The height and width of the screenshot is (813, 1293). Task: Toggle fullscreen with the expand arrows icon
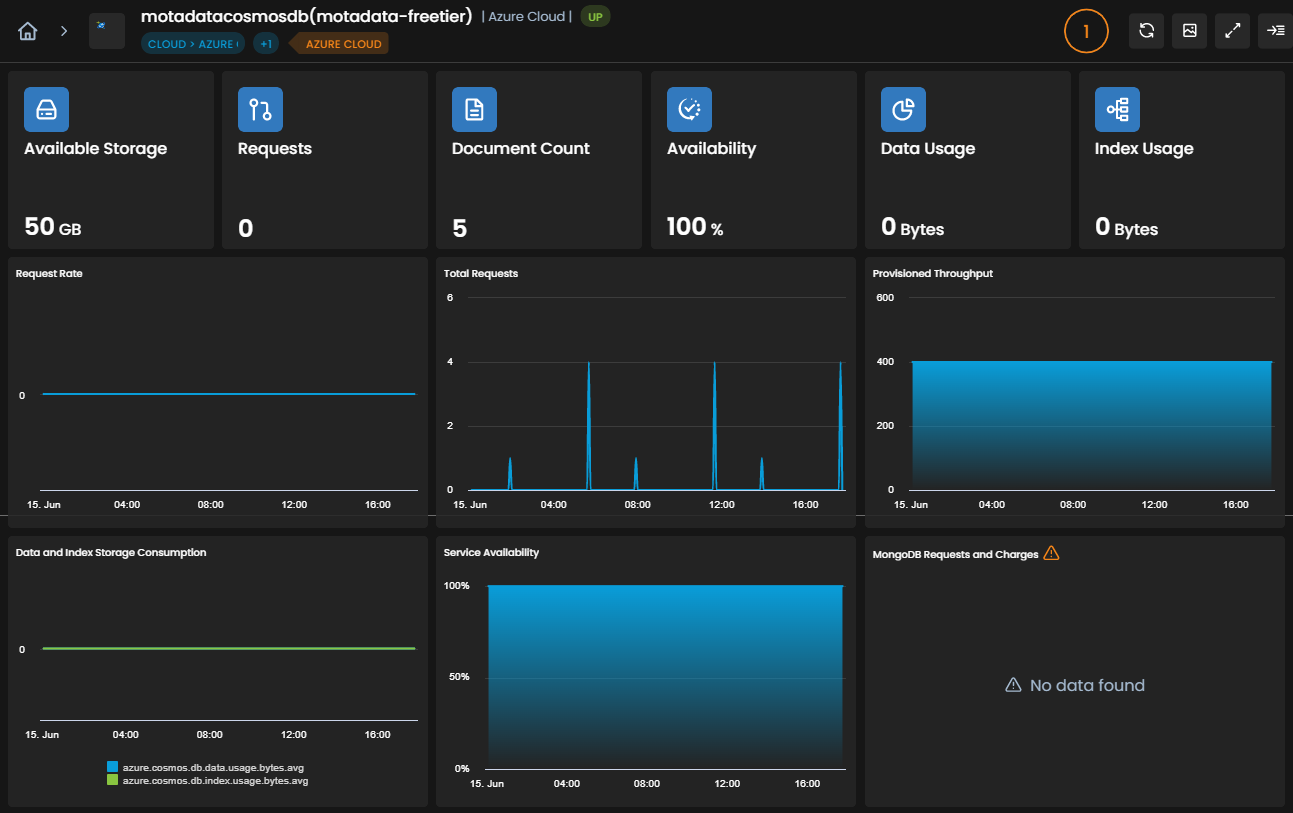pos(1233,31)
